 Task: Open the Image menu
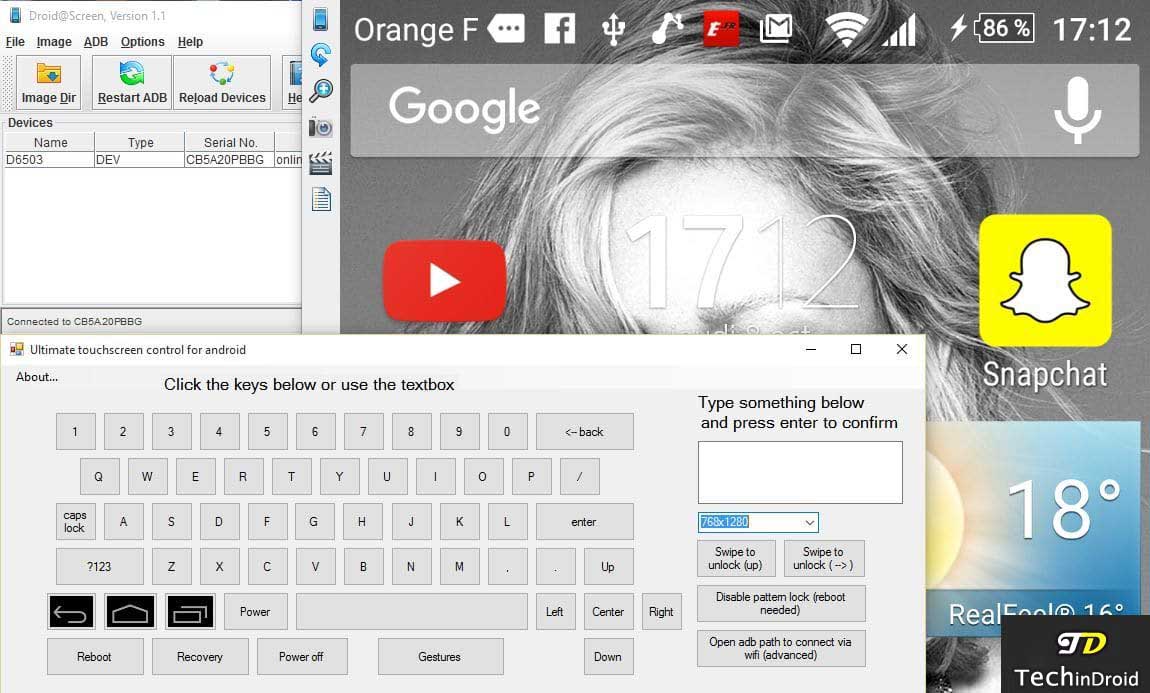point(54,42)
